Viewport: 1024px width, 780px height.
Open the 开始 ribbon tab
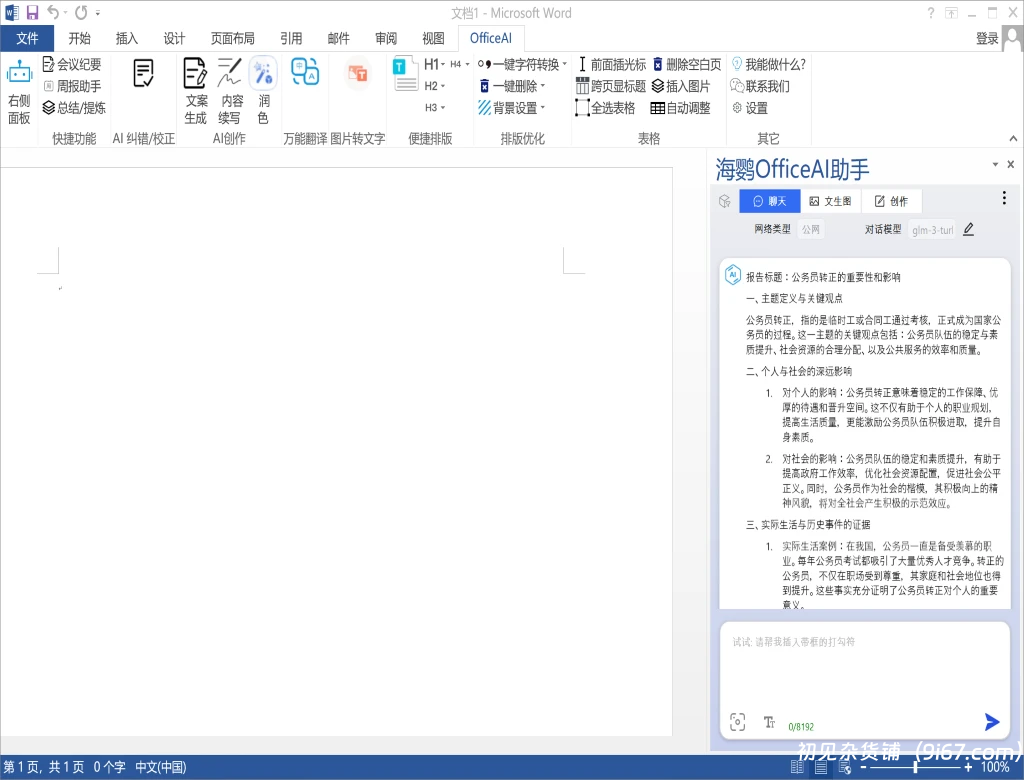(x=78, y=38)
